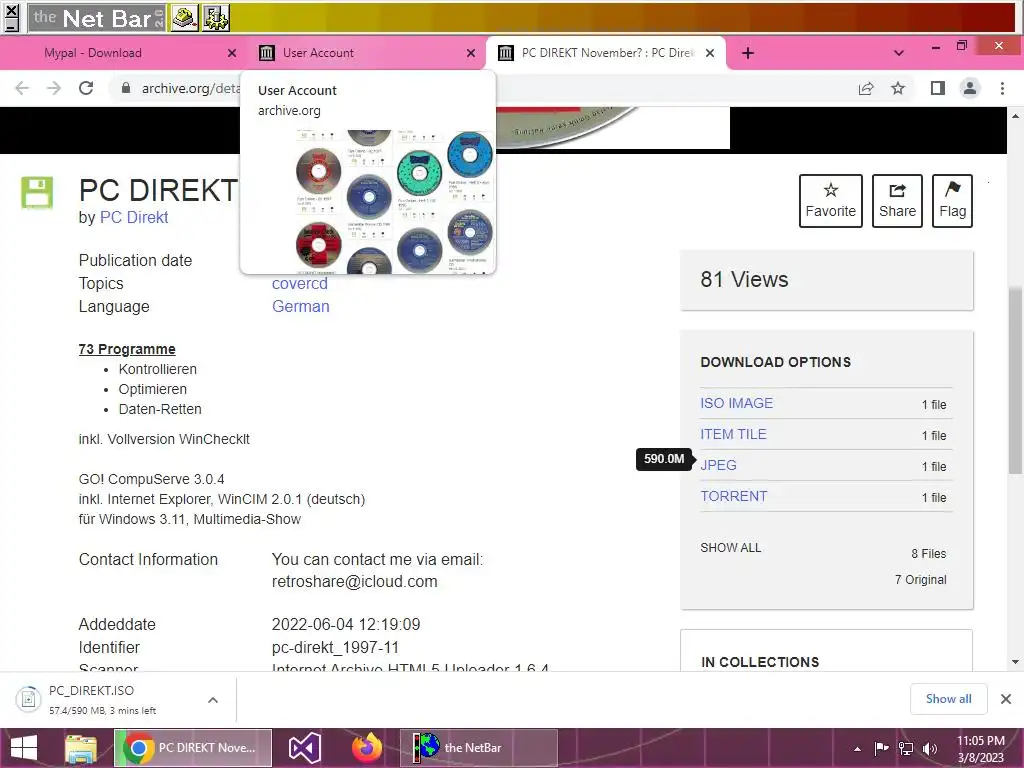Close the Mypal - Download tab
Image resolution: width=1024 pixels, height=768 pixels.
232,53
